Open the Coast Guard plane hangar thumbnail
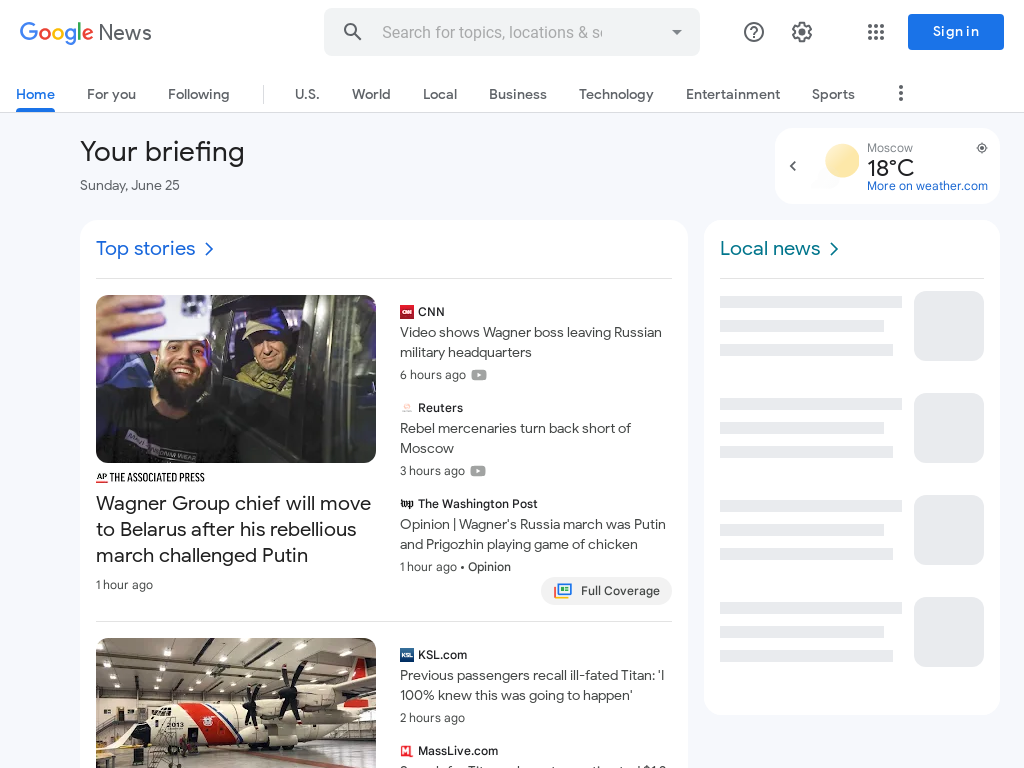 [x=236, y=703]
